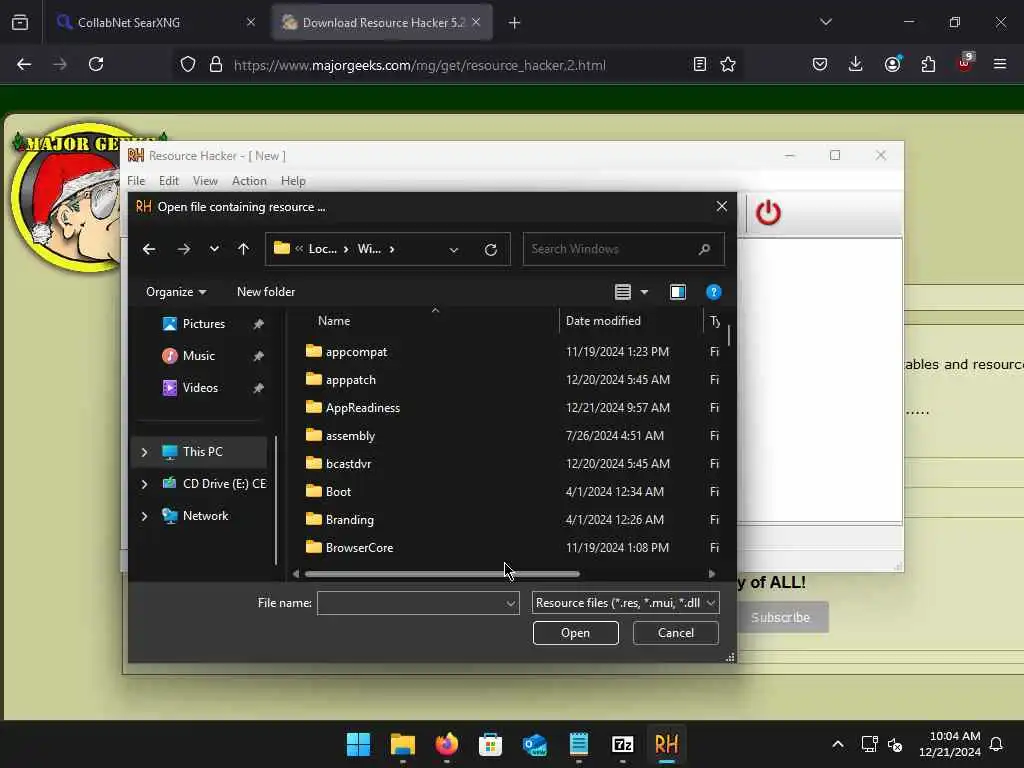Image resolution: width=1024 pixels, height=768 pixels.
Task: Sort files by Name column
Action: (x=334, y=321)
